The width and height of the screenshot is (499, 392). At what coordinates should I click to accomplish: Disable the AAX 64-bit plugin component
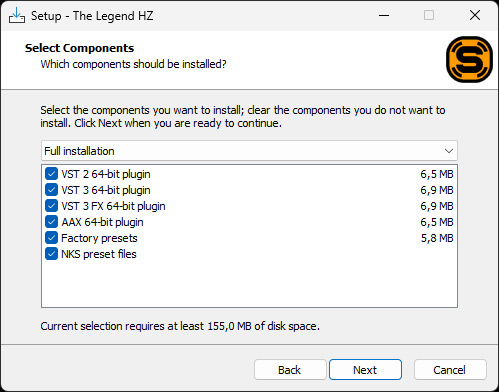pos(51,222)
